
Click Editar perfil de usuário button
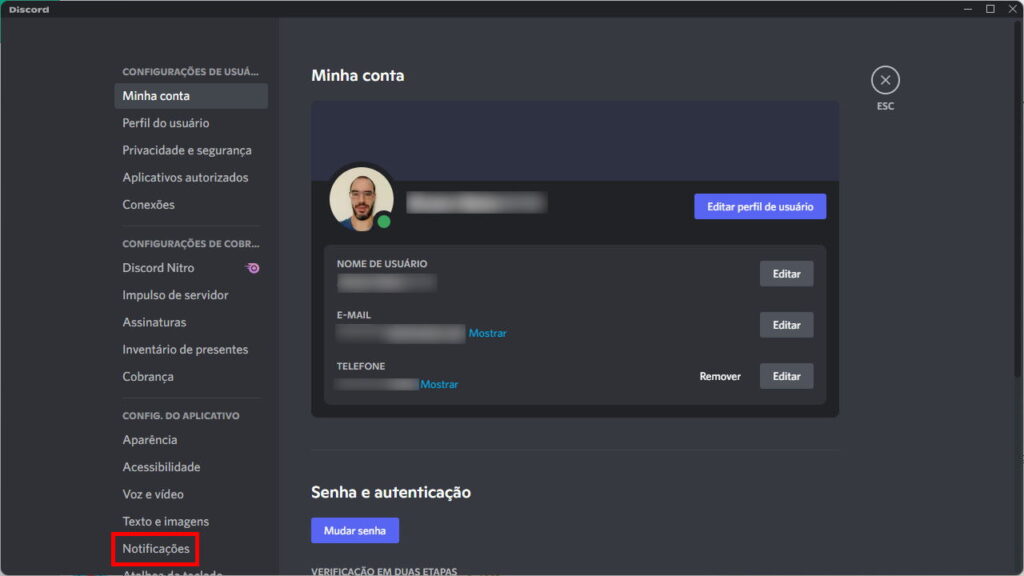pos(760,207)
